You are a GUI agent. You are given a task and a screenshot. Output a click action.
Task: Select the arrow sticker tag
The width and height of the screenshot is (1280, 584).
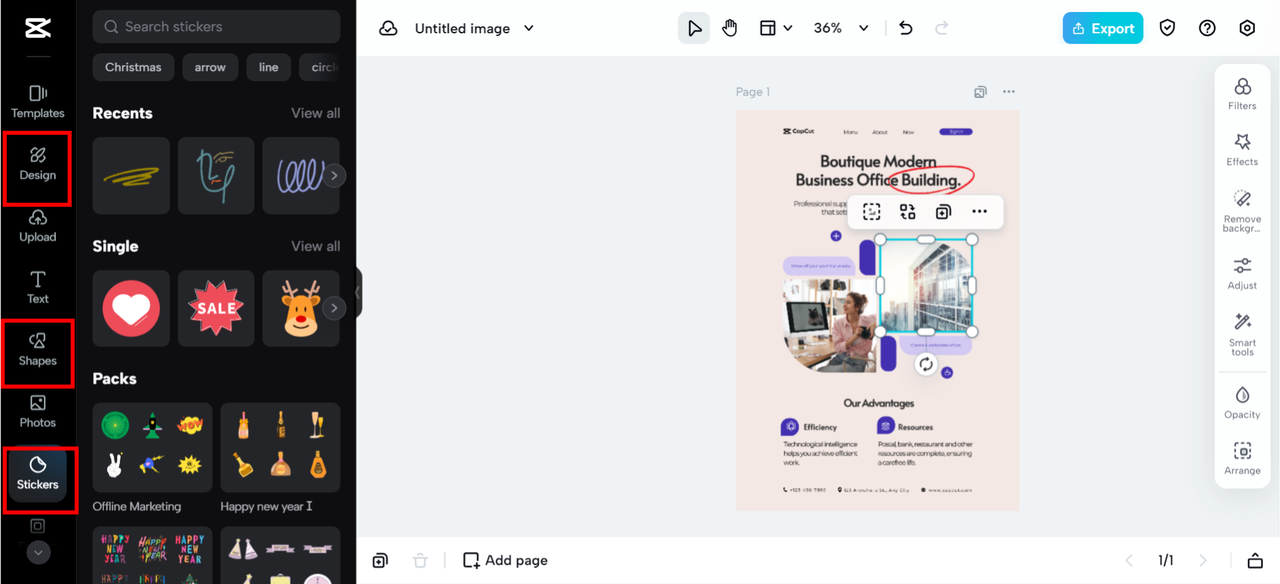point(210,67)
